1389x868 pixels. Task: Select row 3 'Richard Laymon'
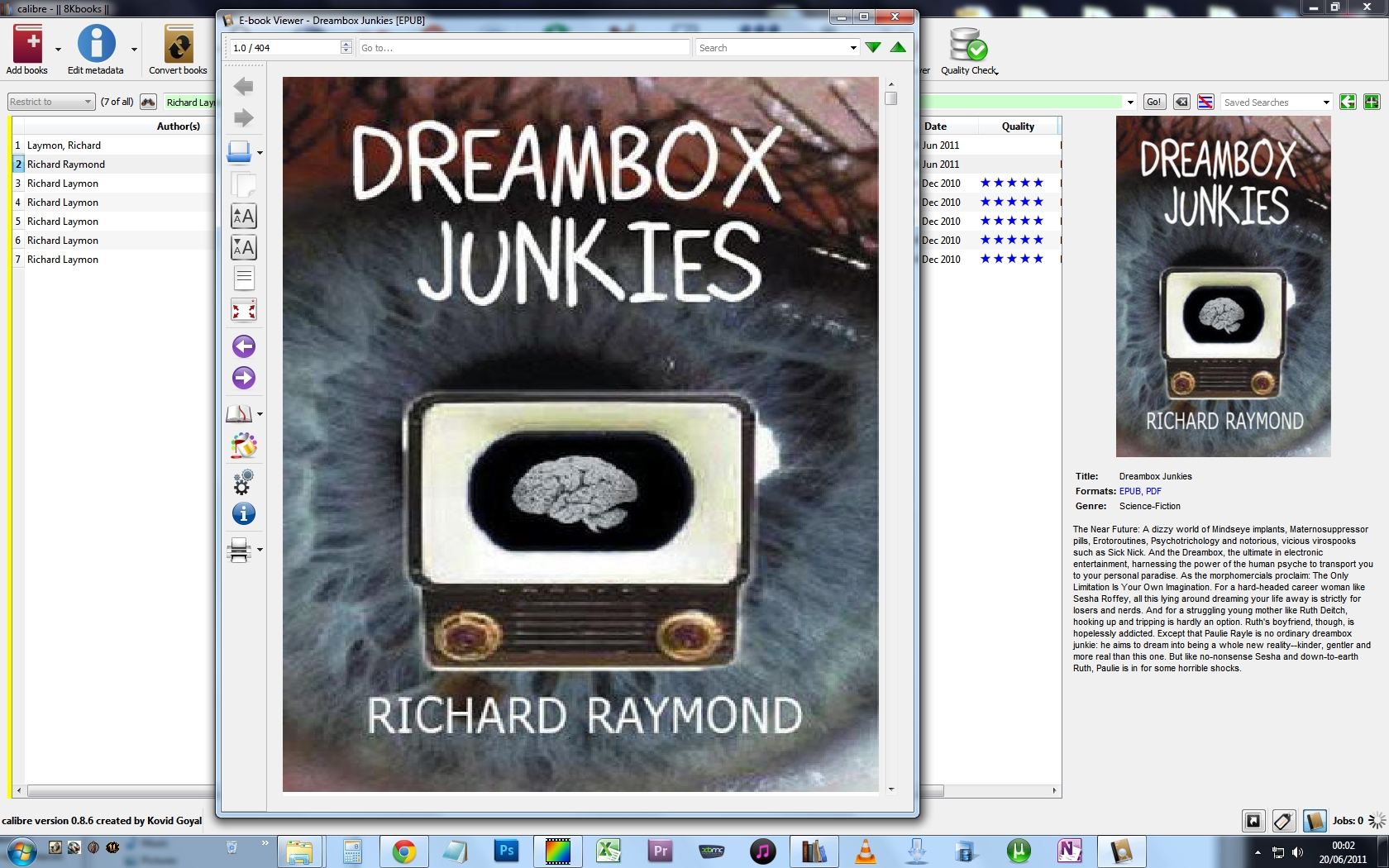63,183
